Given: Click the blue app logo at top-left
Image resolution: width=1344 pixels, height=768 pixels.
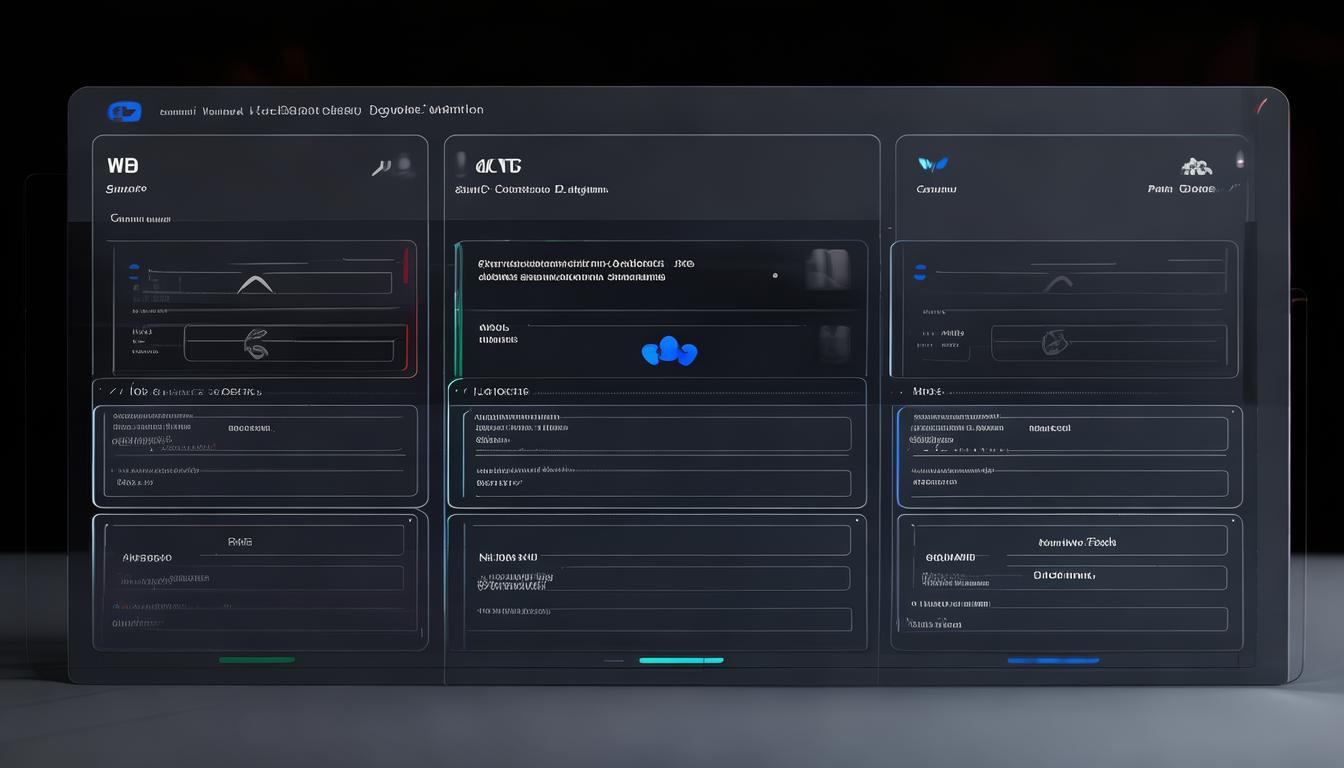Looking at the screenshot, I should (x=124, y=112).
